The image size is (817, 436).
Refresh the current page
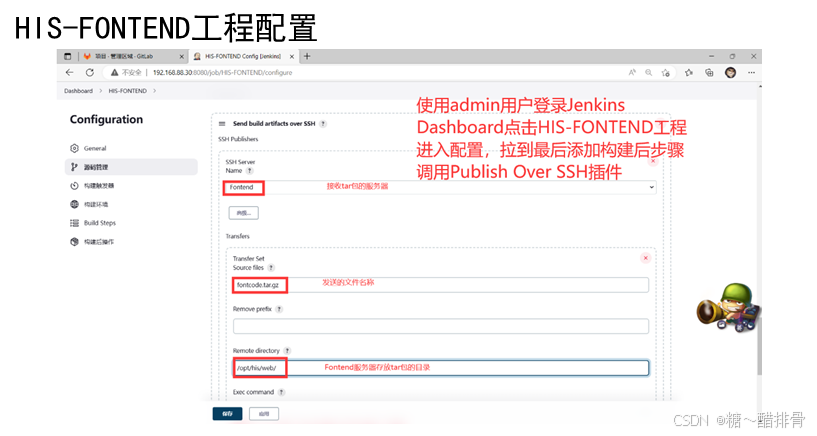(90, 73)
